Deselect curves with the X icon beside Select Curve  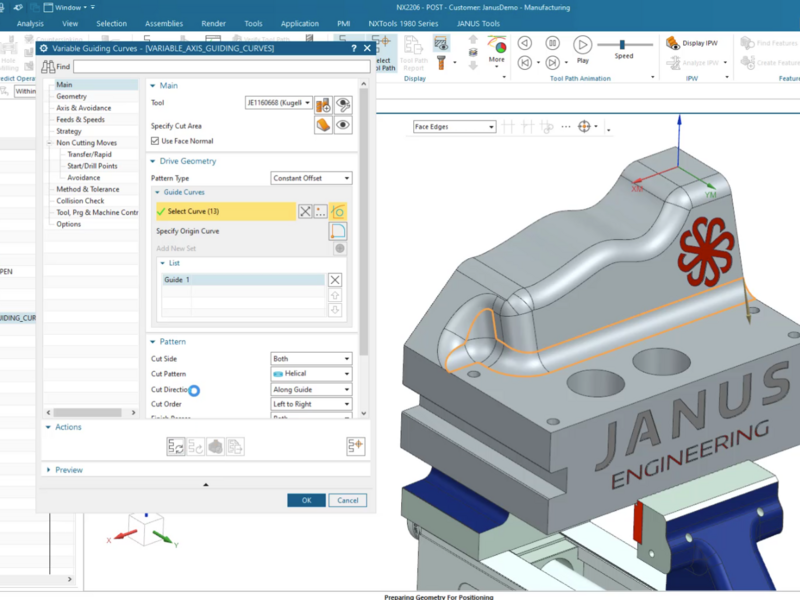305,211
